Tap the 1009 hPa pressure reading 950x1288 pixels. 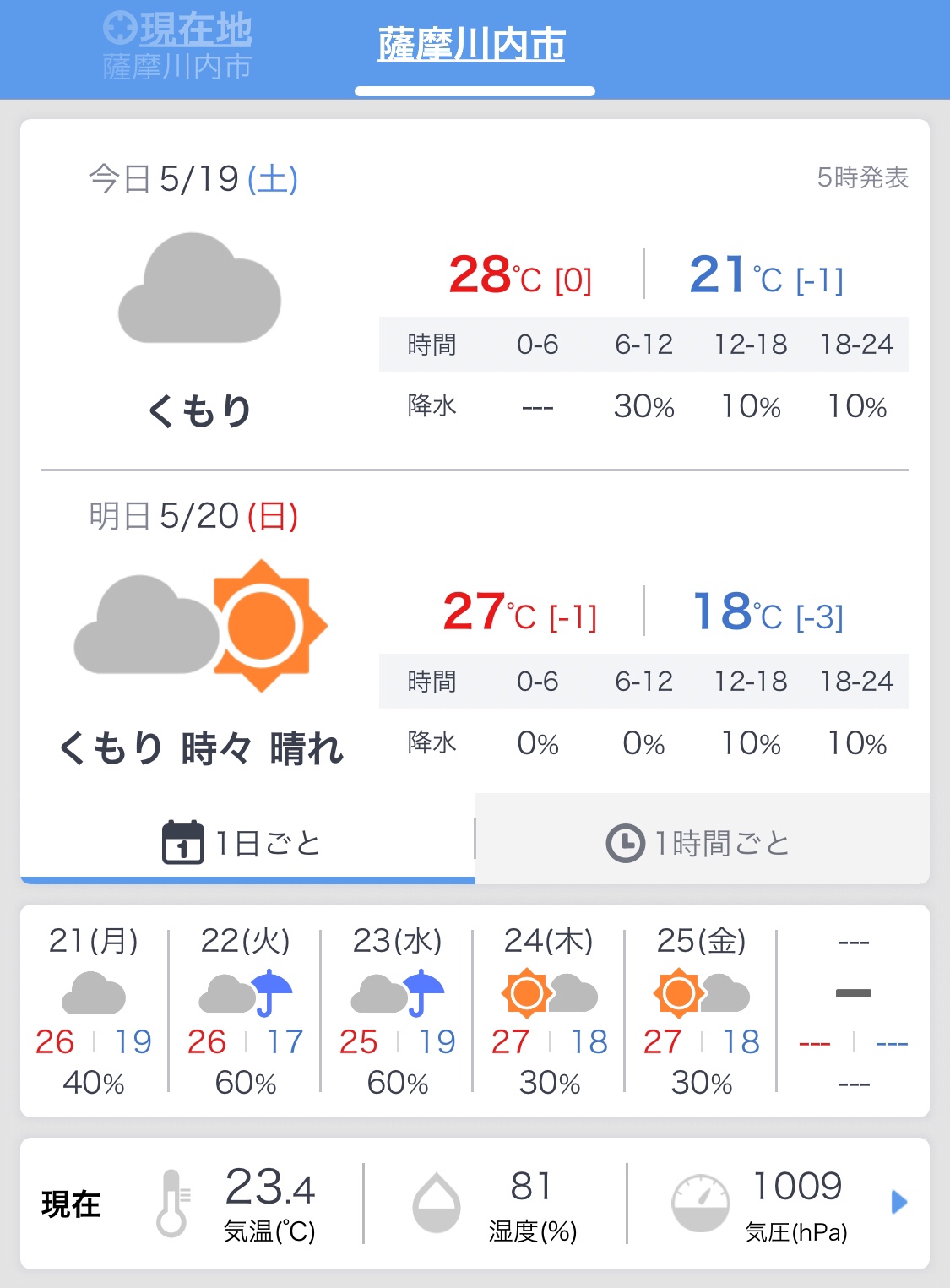(796, 1187)
